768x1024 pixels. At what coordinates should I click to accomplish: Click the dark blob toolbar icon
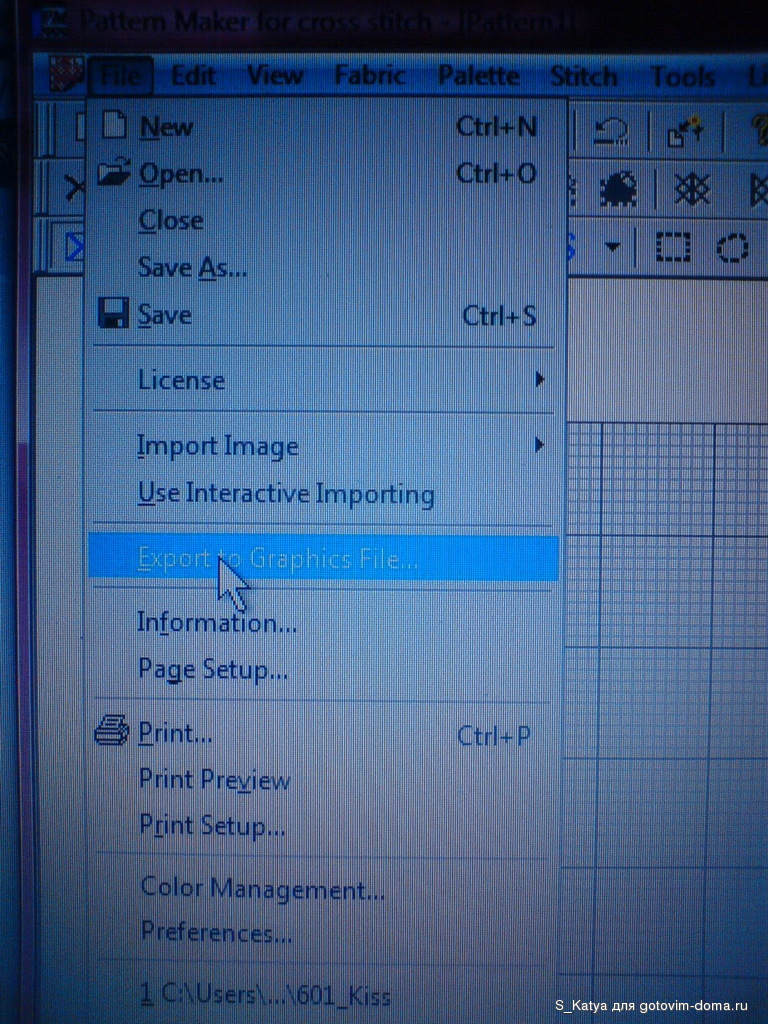click(x=618, y=190)
